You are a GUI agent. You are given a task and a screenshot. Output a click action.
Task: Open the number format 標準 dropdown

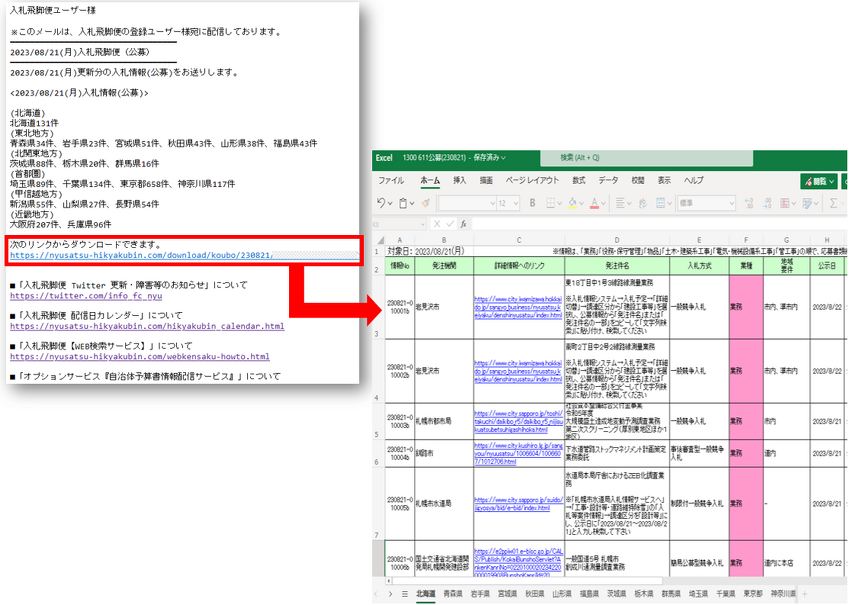(708, 203)
